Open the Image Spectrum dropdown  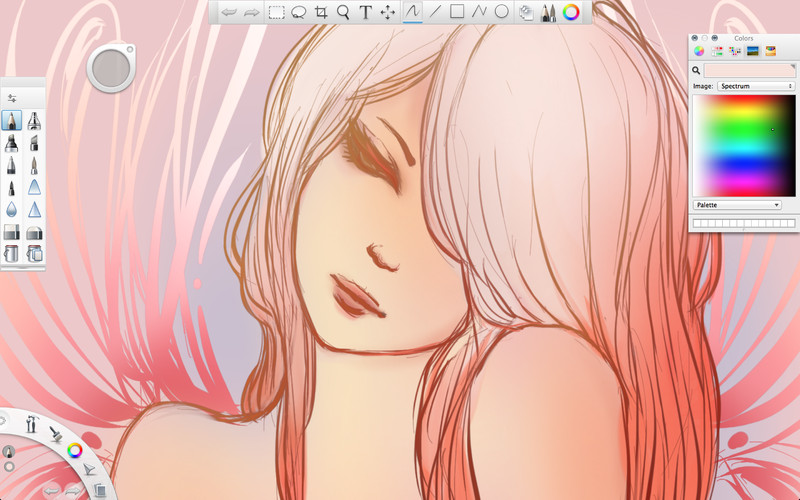tap(756, 86)
